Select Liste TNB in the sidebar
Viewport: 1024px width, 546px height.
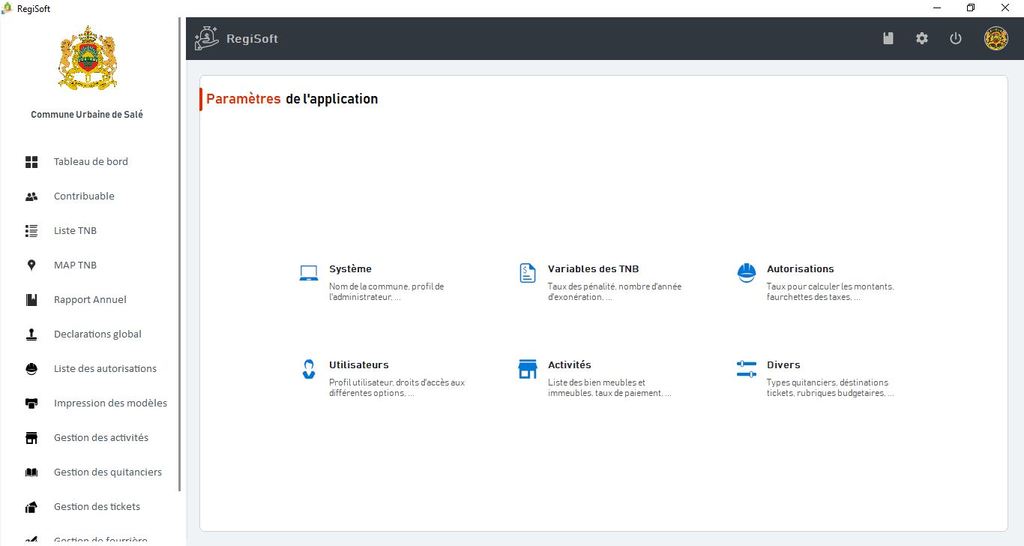75,231
